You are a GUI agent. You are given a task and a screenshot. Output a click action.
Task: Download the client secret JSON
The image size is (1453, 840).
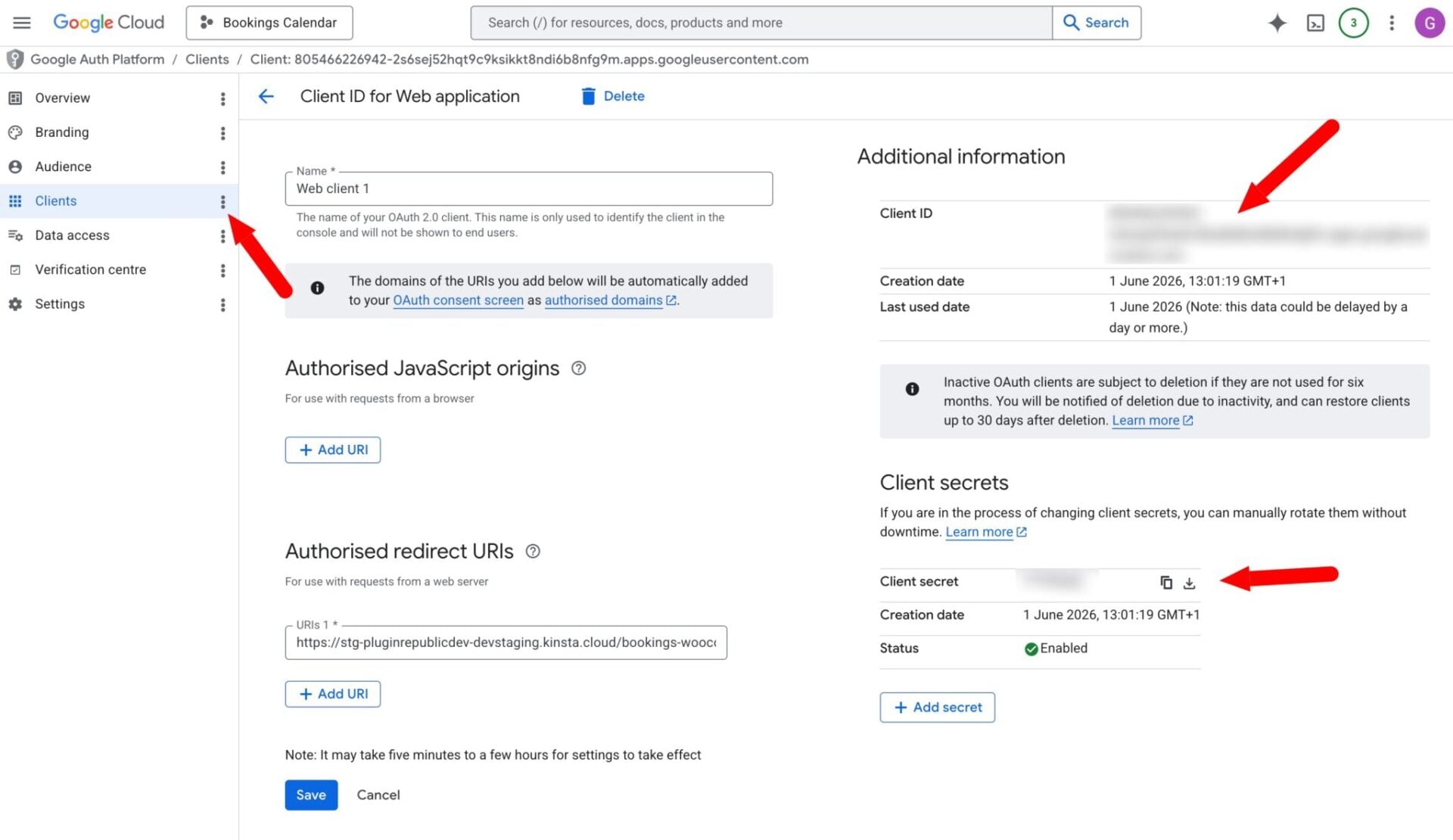coord(1190,583)
